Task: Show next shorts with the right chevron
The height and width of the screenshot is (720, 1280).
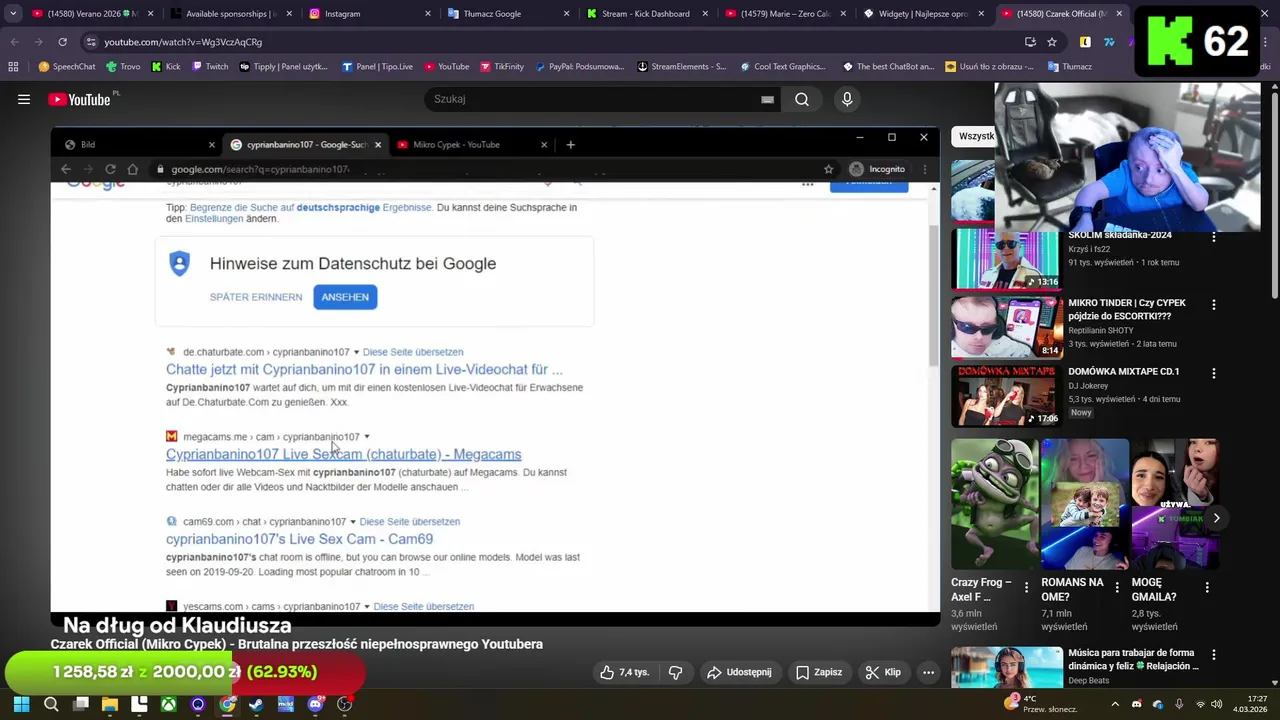Action: (1216, 518)
